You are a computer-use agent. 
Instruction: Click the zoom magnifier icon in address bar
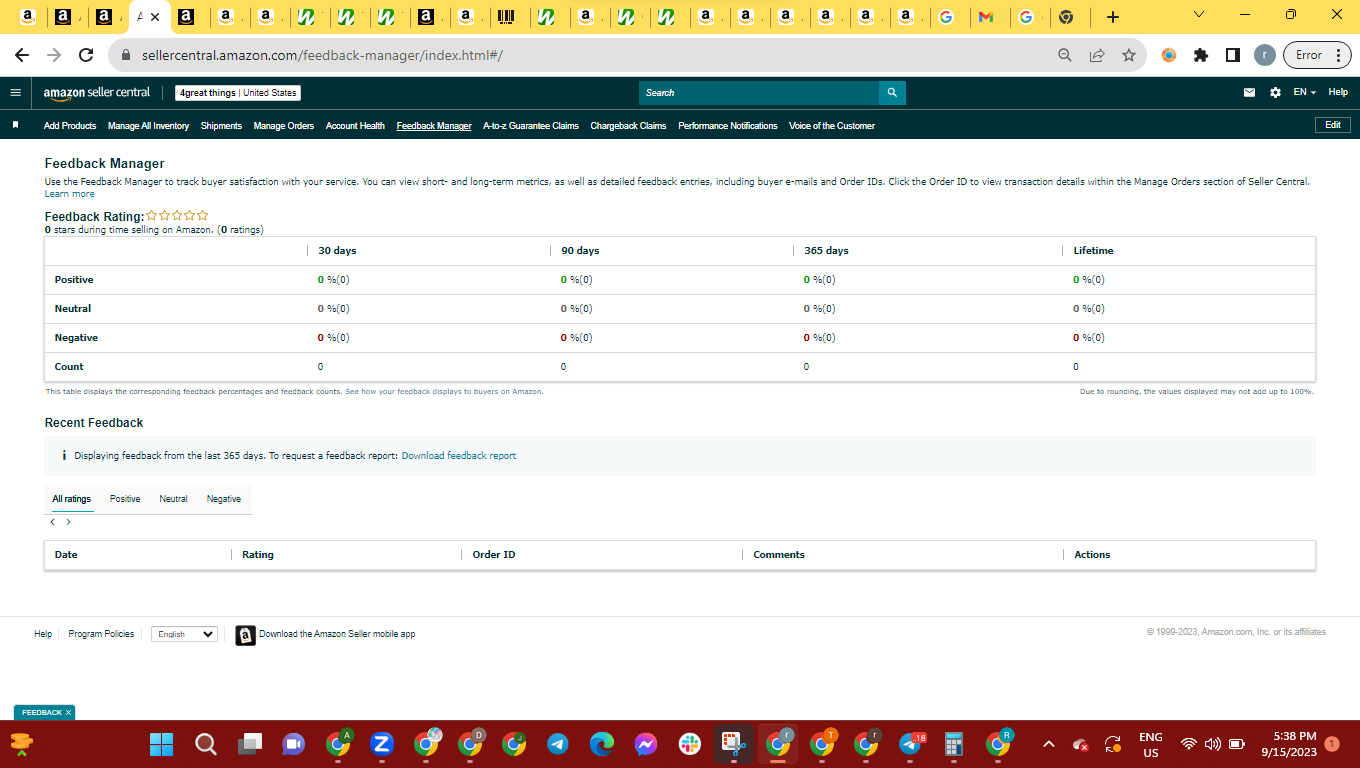pyautogui.click(x=1065, y=55)
